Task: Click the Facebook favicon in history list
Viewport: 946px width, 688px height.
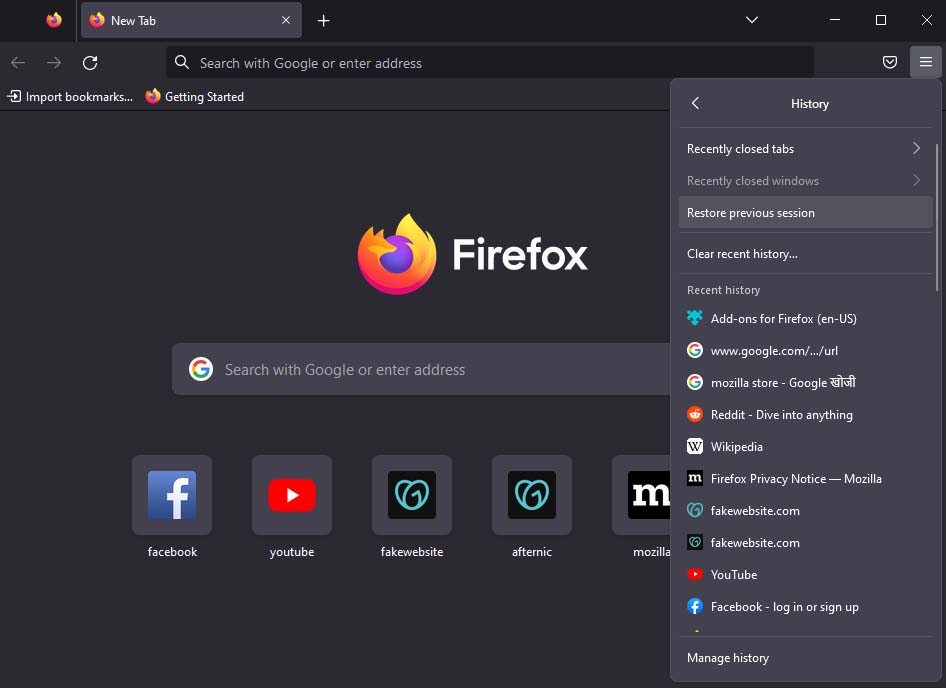Action: (x=695, y=606)
